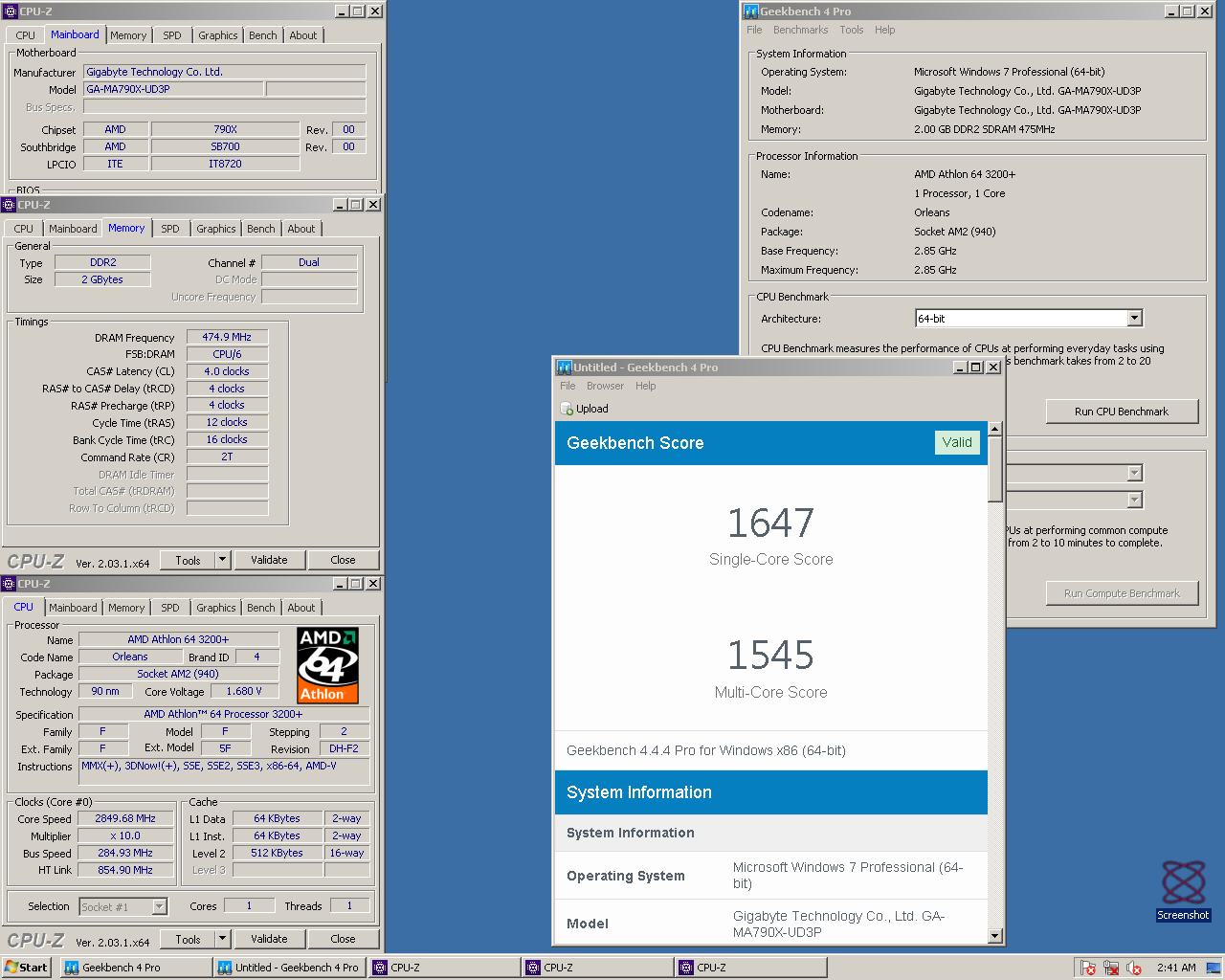Click the Threads count field
Screen dimensions: 1225x980
(349, 905)
